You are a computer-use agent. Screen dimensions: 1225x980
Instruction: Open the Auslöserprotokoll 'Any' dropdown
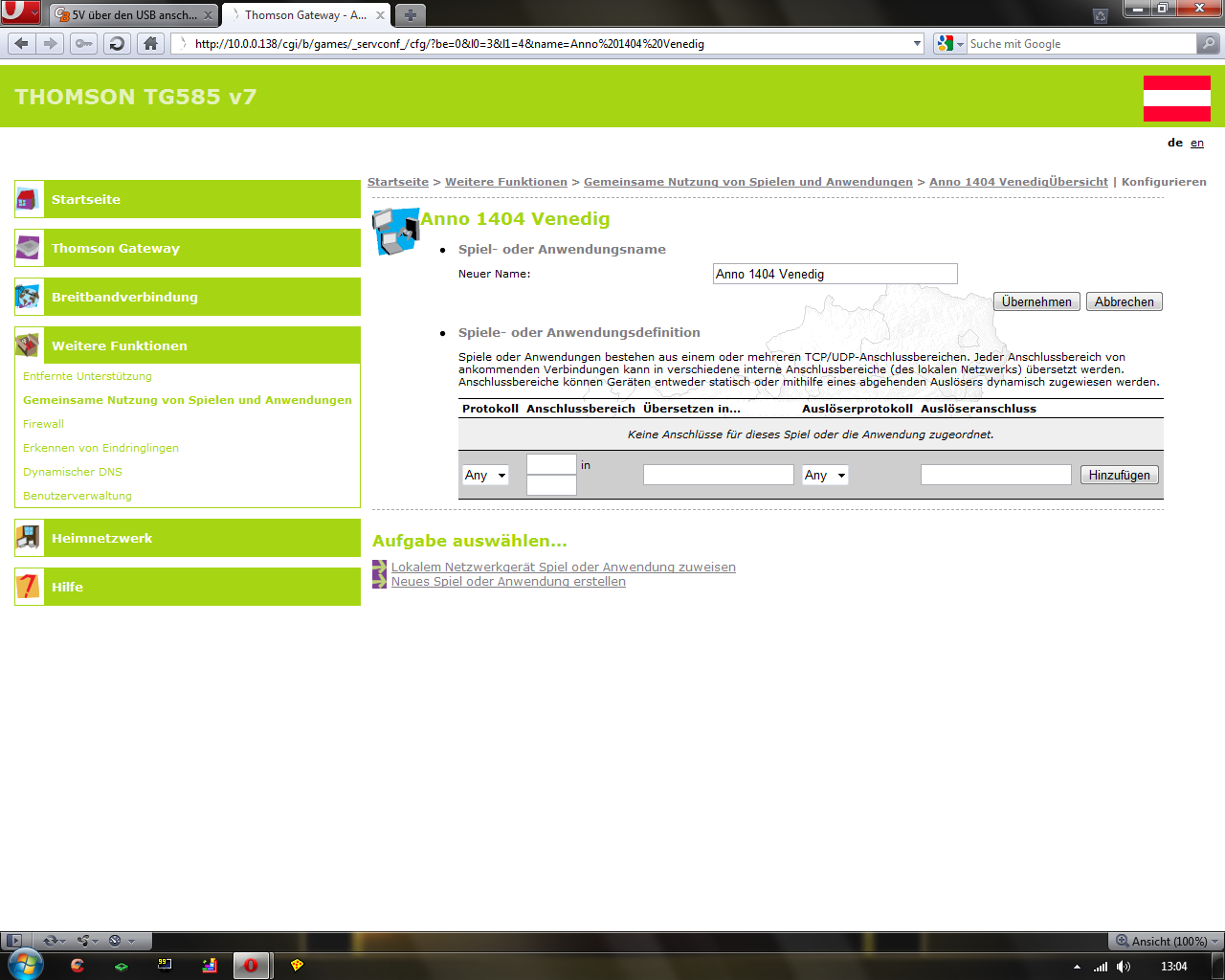(x=825, y=475)
